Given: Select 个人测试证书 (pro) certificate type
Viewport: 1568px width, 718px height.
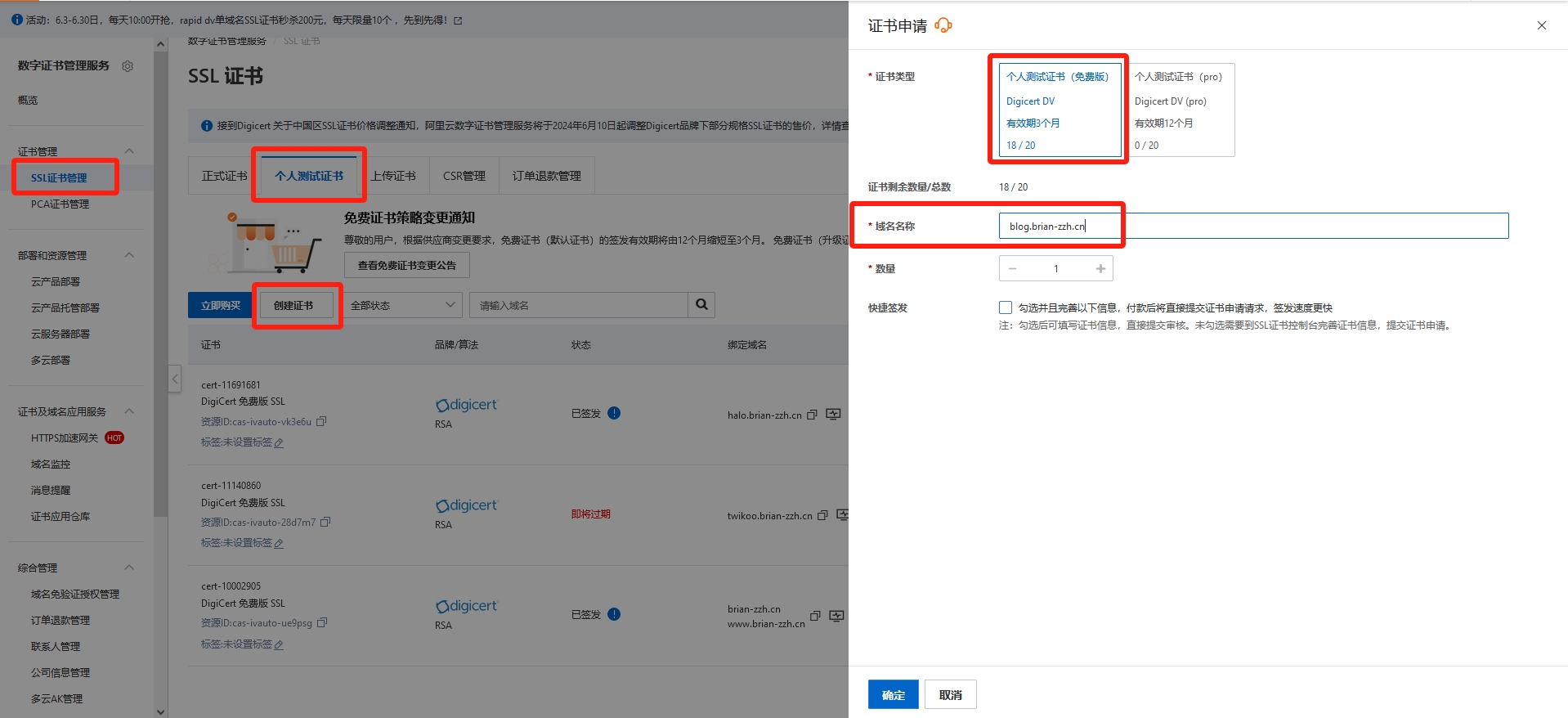Looking at the screenshot, I should coord(1181,110).
